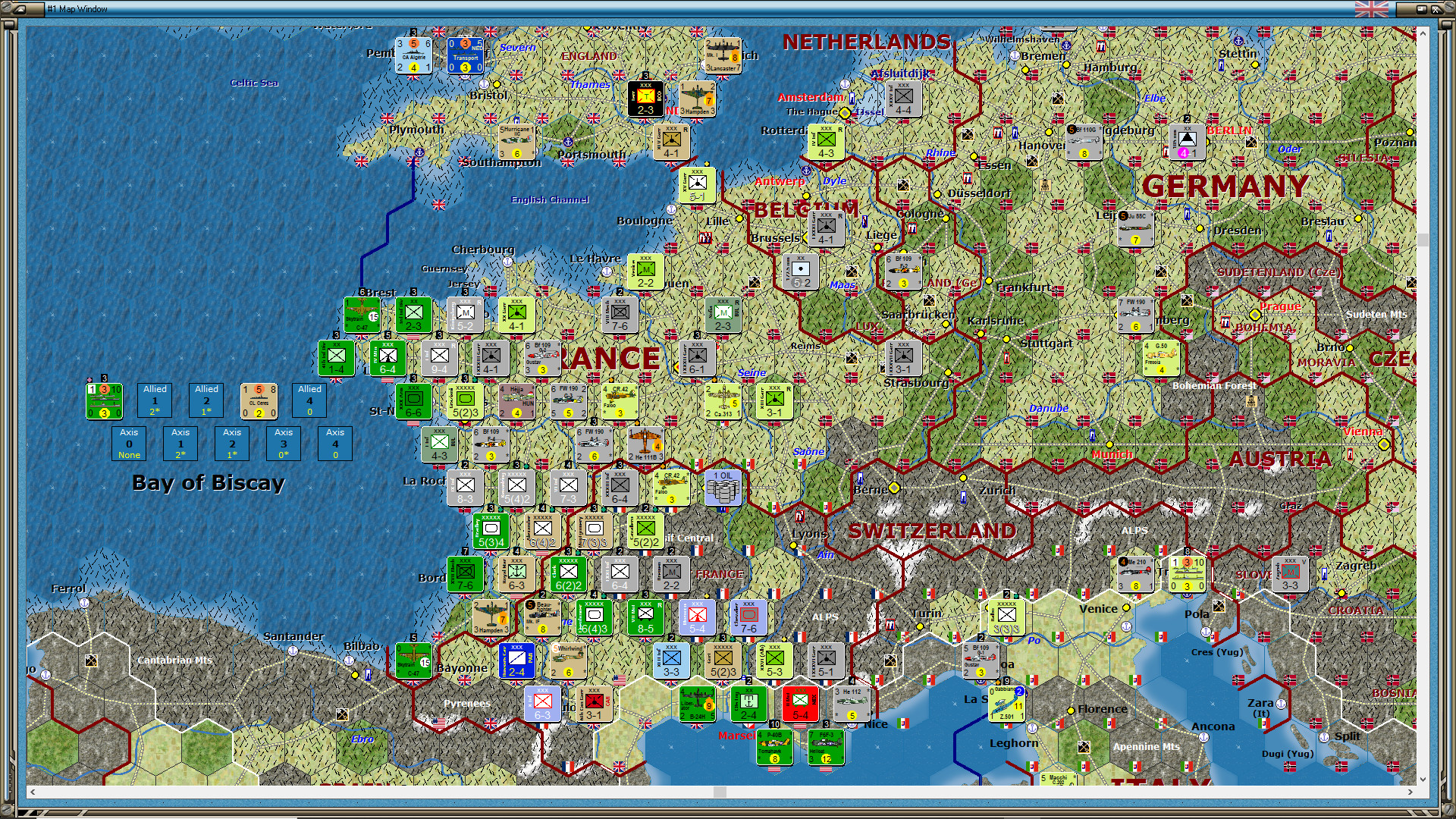Select the Axis 3 sea box
1456x819 pixels.
(284, 444)
